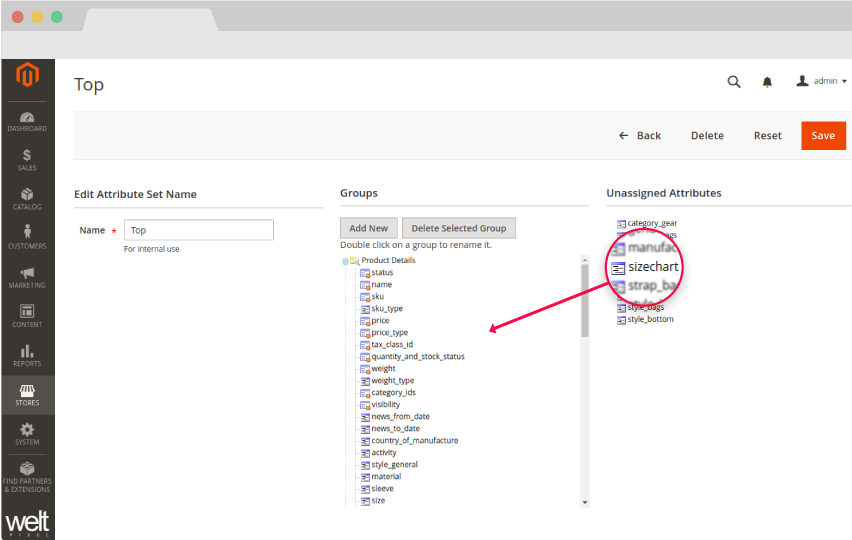Click the groups list scrollbar

point(585,300)
